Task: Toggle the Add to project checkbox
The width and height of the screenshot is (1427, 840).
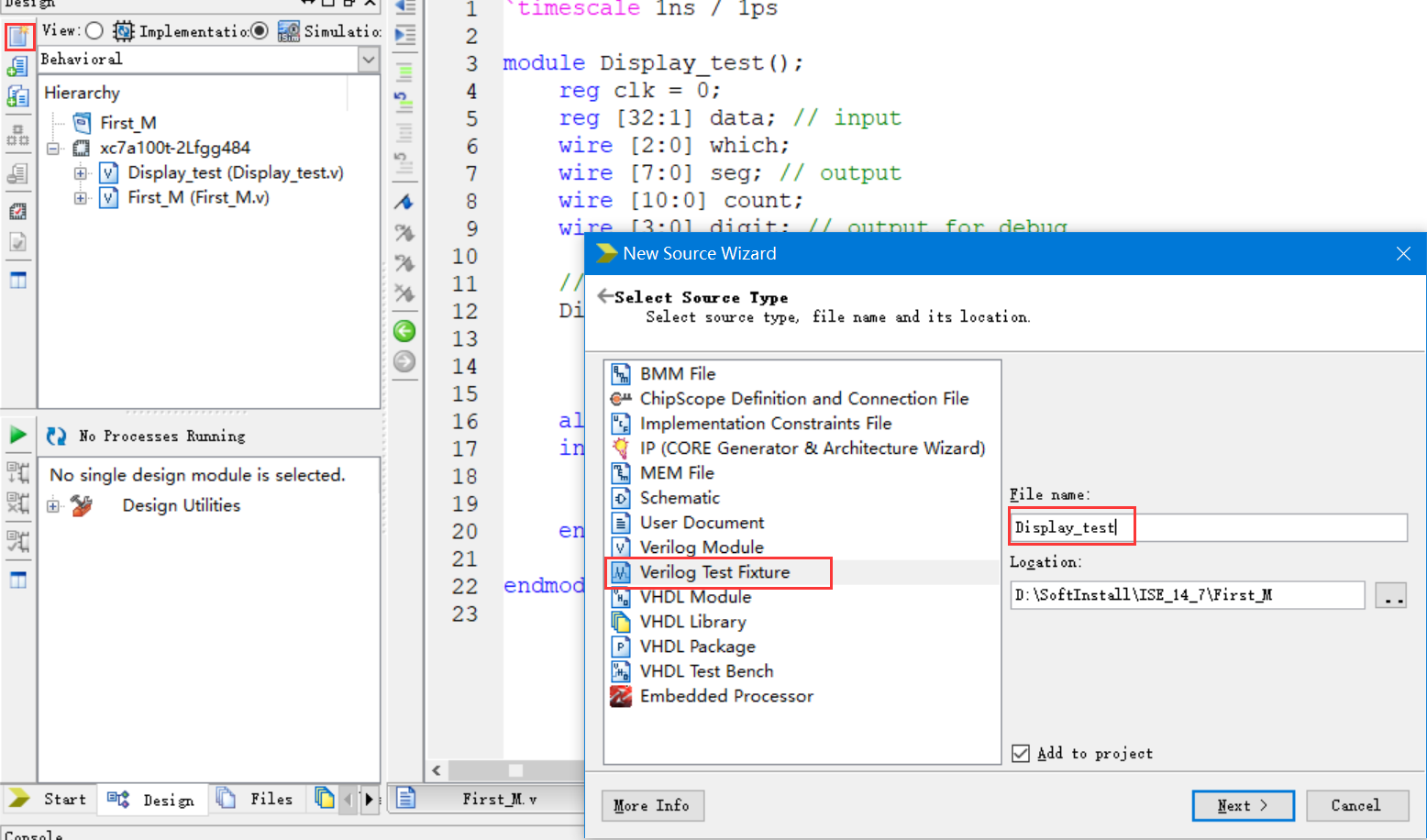Action: pos(1021,754)
